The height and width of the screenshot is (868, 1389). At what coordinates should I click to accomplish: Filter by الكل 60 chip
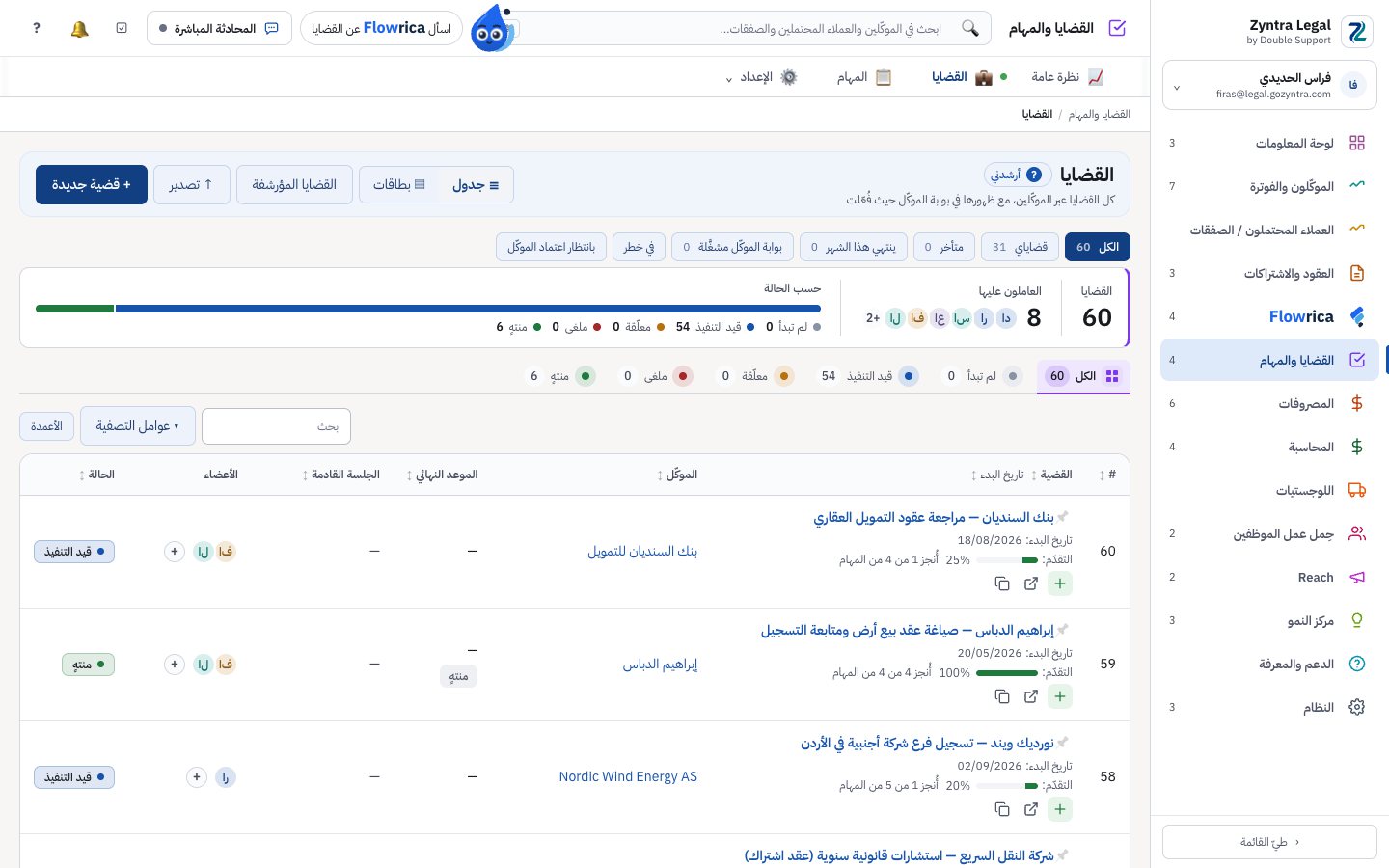[x=1098, y=247]
